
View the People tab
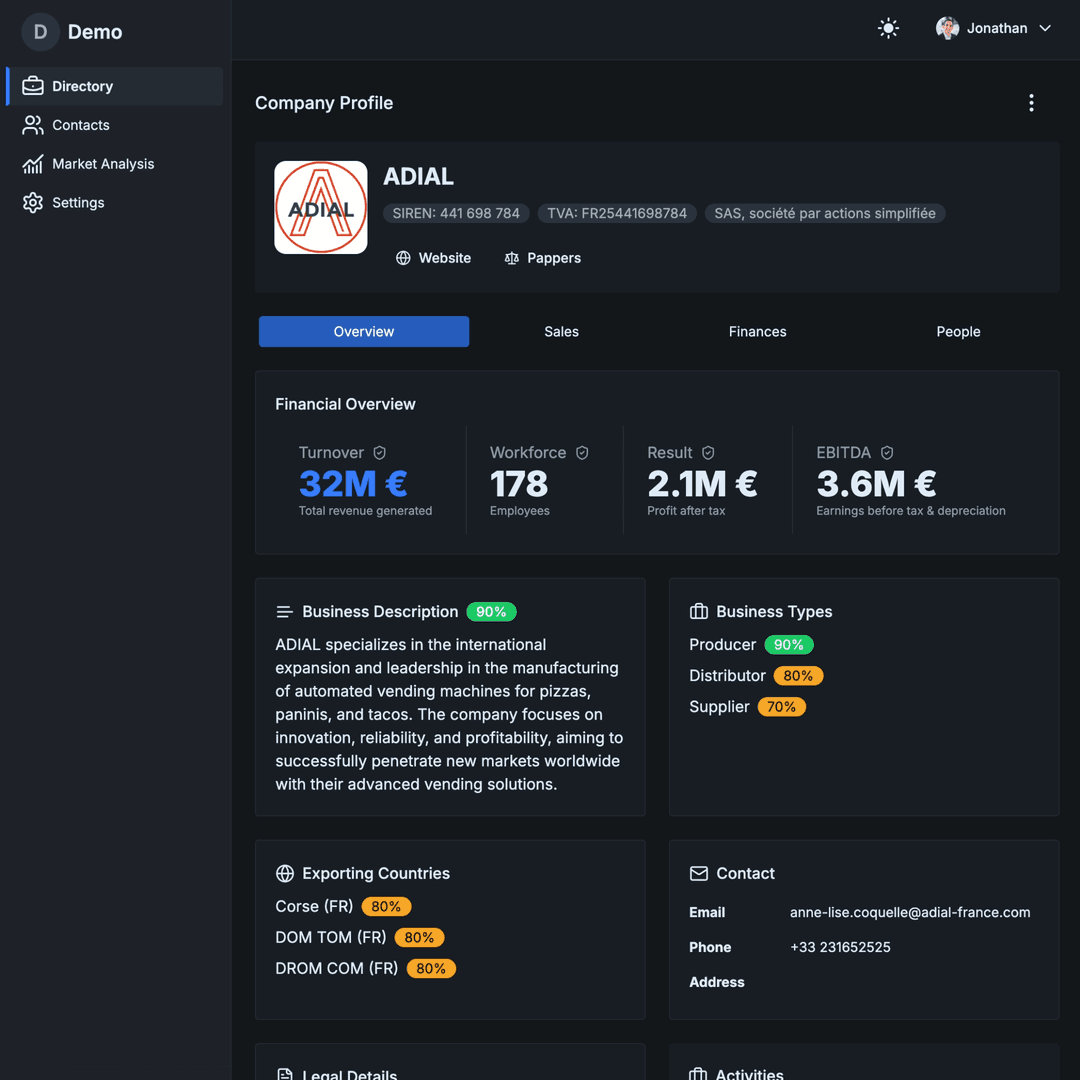coord(958,331)
